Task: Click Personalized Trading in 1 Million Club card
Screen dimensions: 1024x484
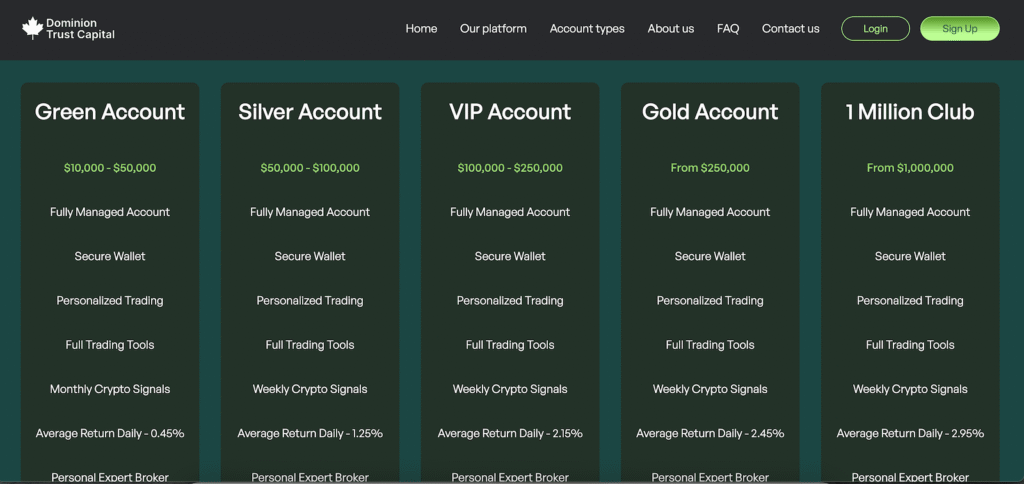Action: (x=910, y=300)
